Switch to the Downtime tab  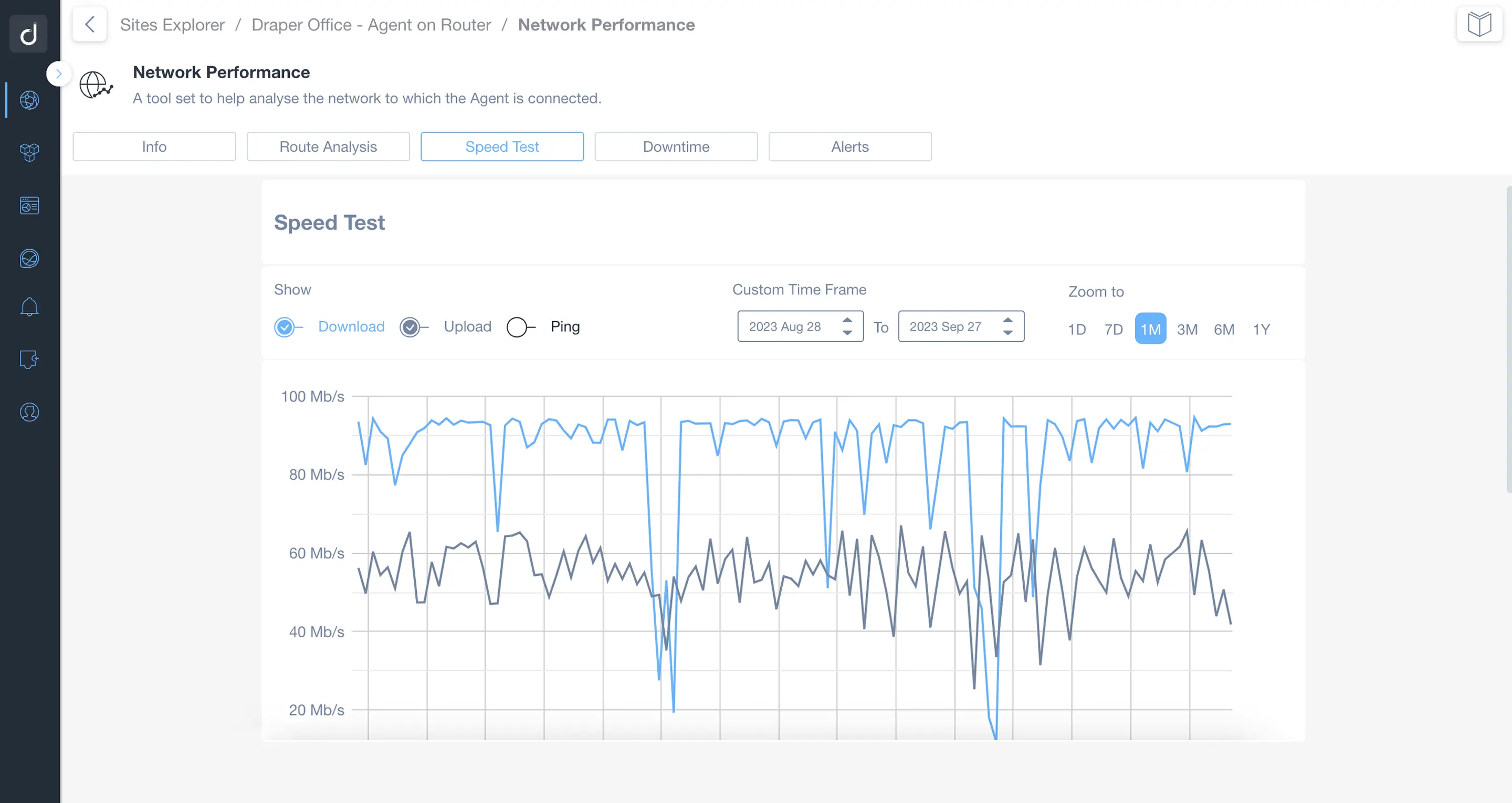pos(676,146)
